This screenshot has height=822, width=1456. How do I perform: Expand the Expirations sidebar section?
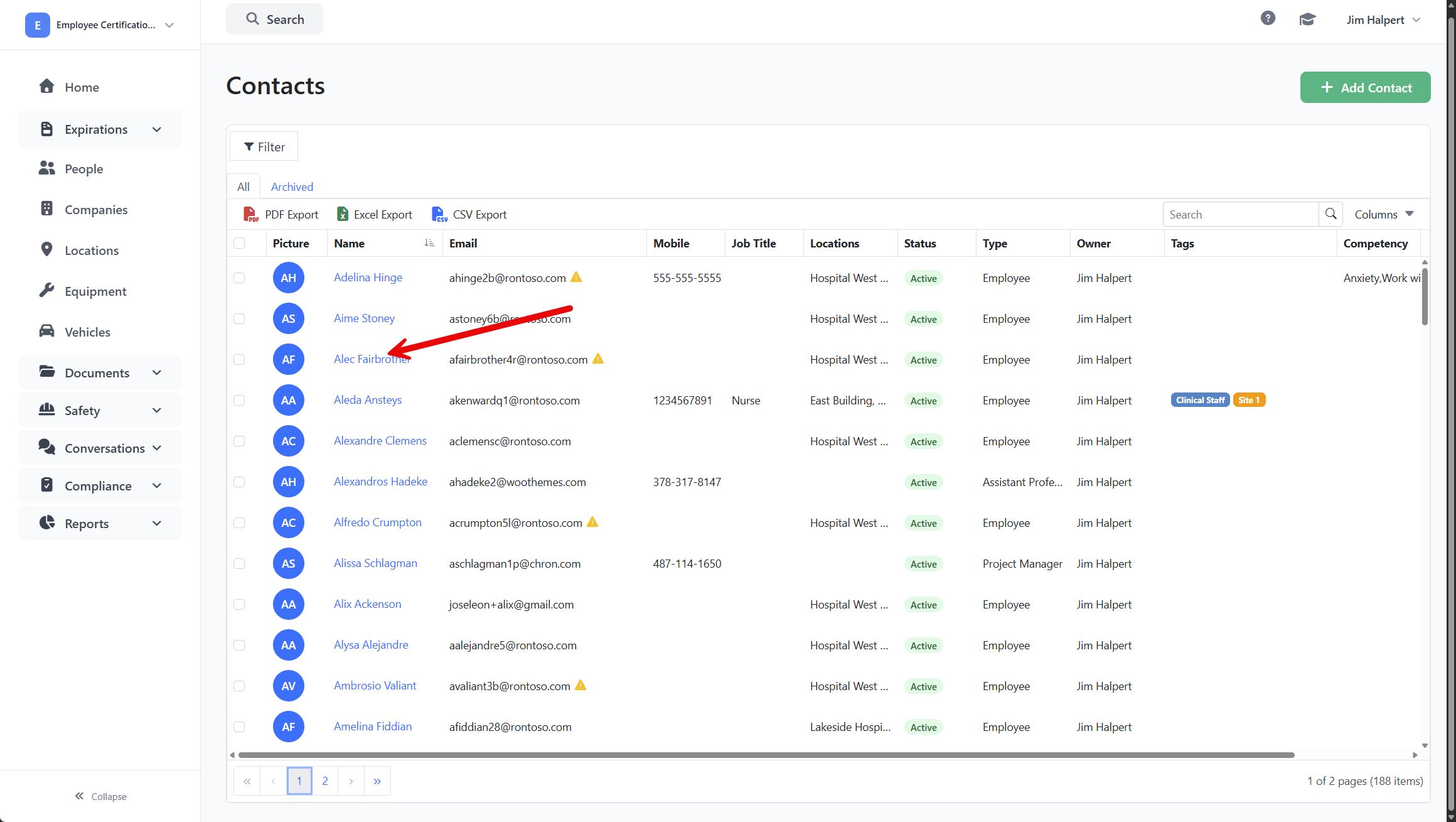100,129
